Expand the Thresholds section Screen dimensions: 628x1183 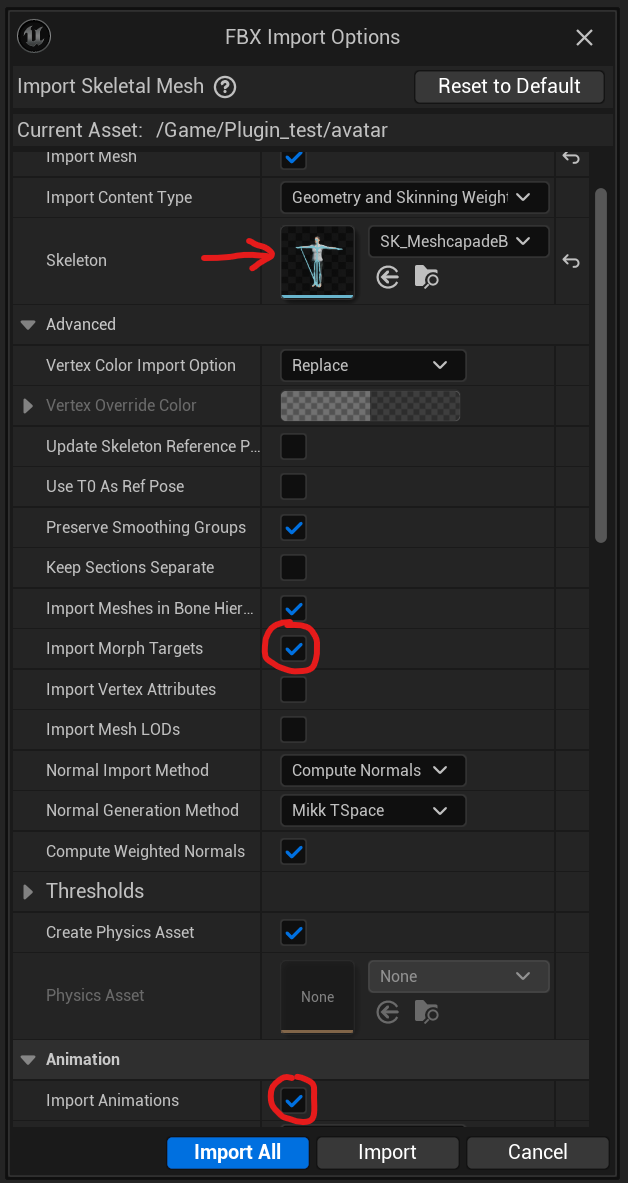[x=28, y=891]
